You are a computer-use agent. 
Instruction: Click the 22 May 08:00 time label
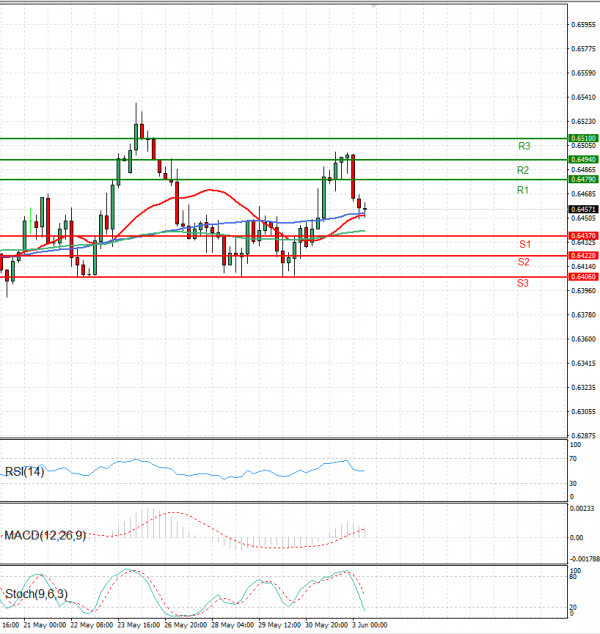(92, 625)
